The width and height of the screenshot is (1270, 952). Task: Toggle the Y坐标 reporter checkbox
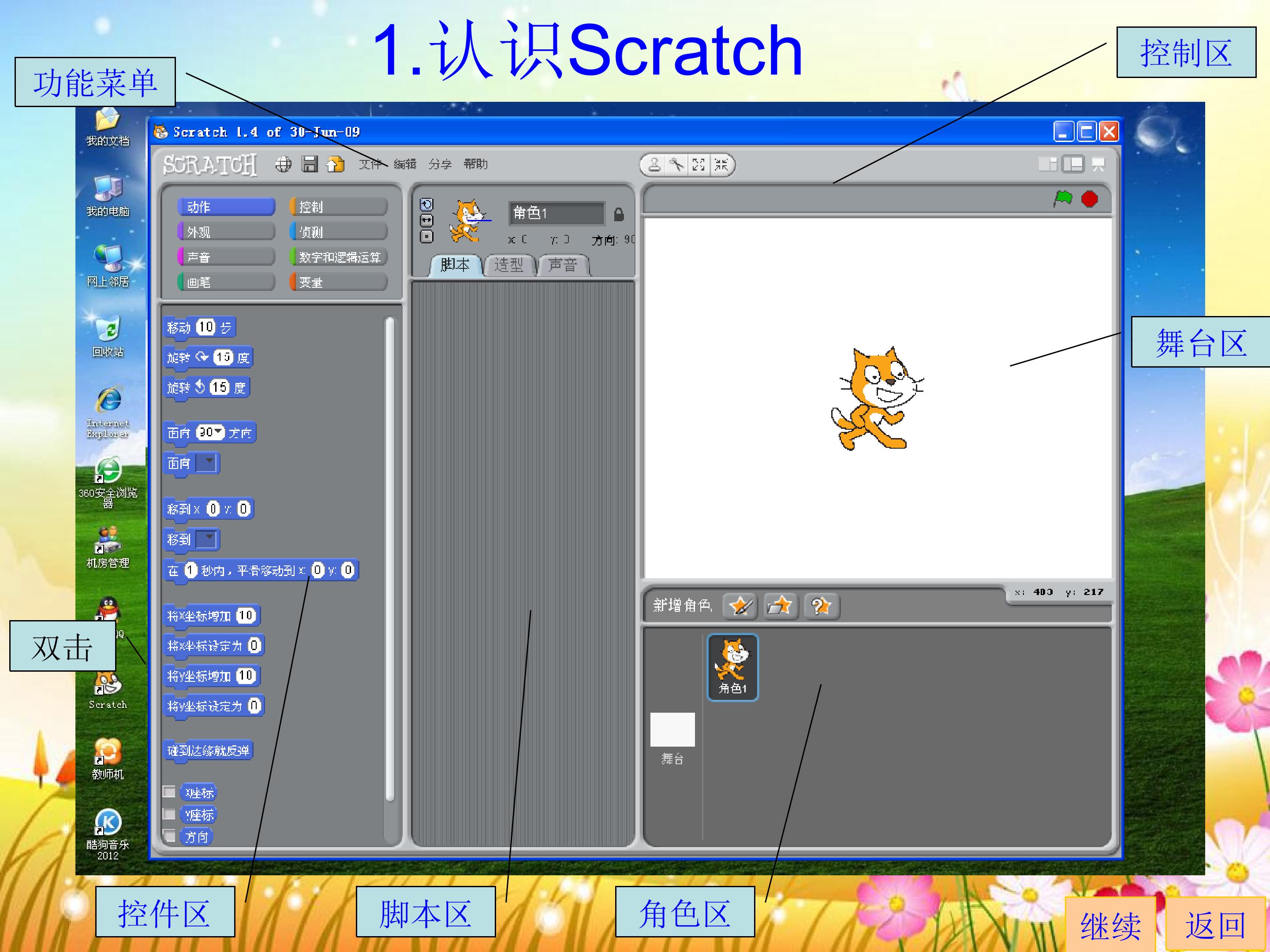169,814
